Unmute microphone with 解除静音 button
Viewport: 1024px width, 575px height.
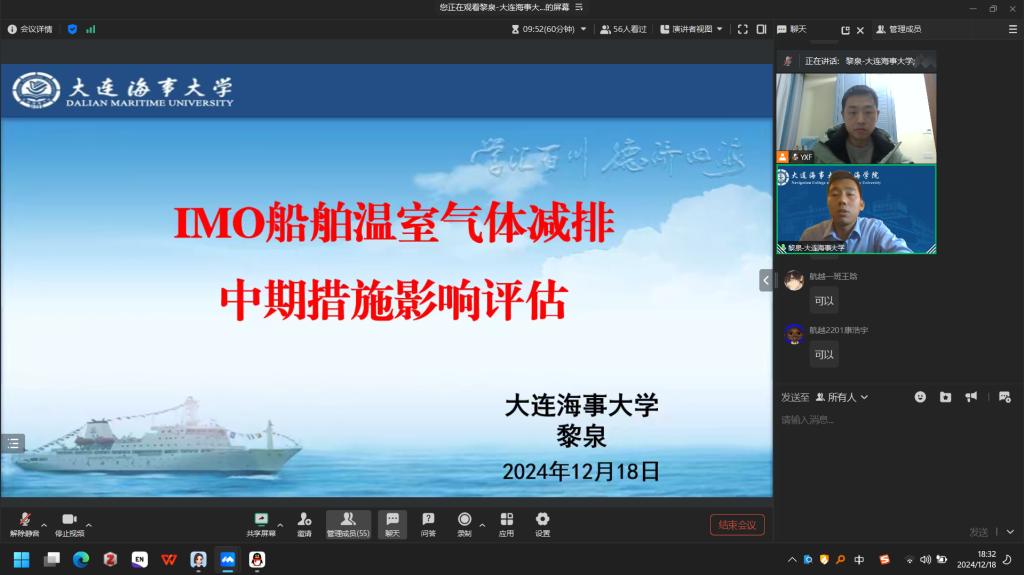[24, 524]
